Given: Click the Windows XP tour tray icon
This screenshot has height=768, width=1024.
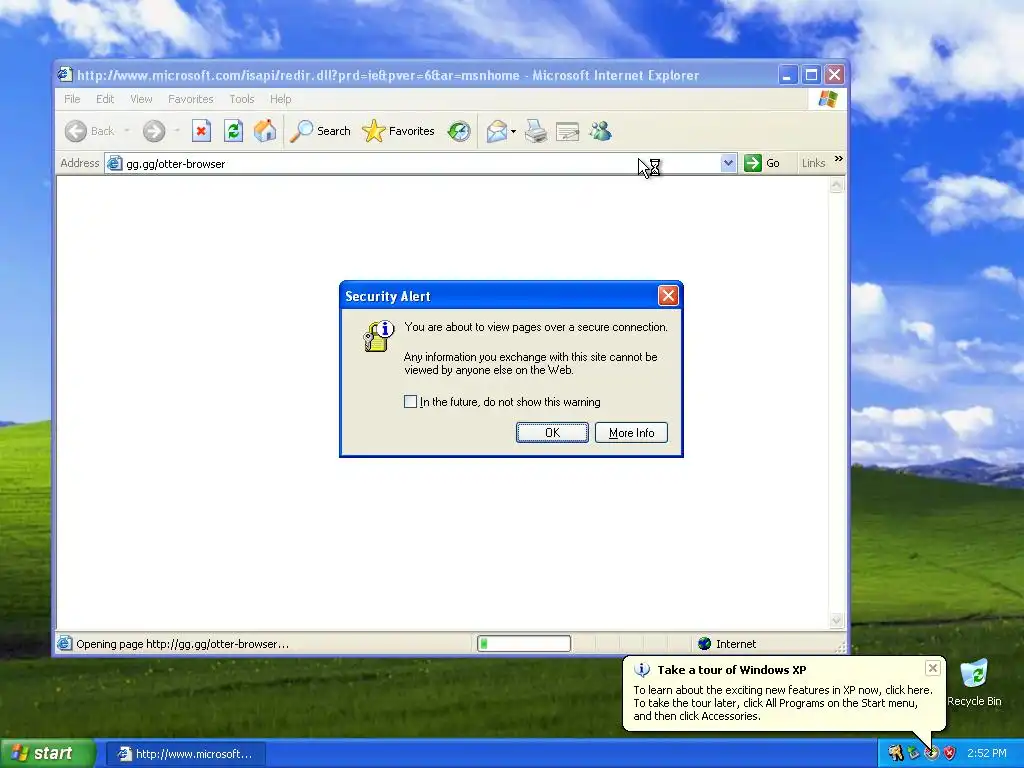Looking at the screenshot, I should pyautogui.click(x=932, y=753).
